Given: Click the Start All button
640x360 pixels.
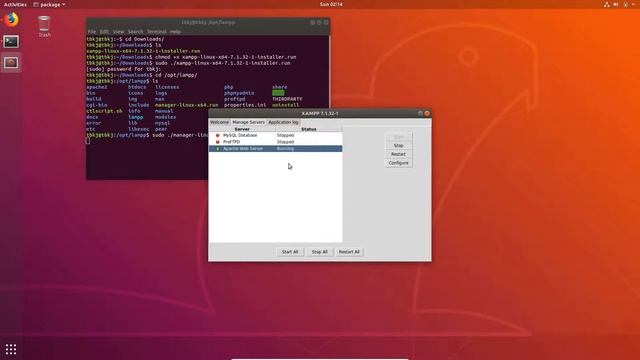Looking at the screenshot, I should [290, 252].
